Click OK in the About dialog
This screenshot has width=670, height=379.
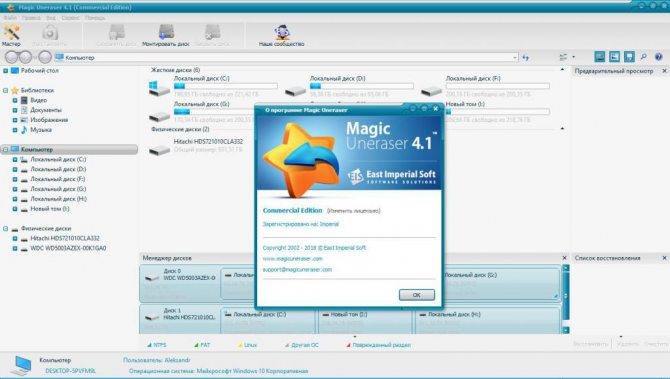[417, 295]
